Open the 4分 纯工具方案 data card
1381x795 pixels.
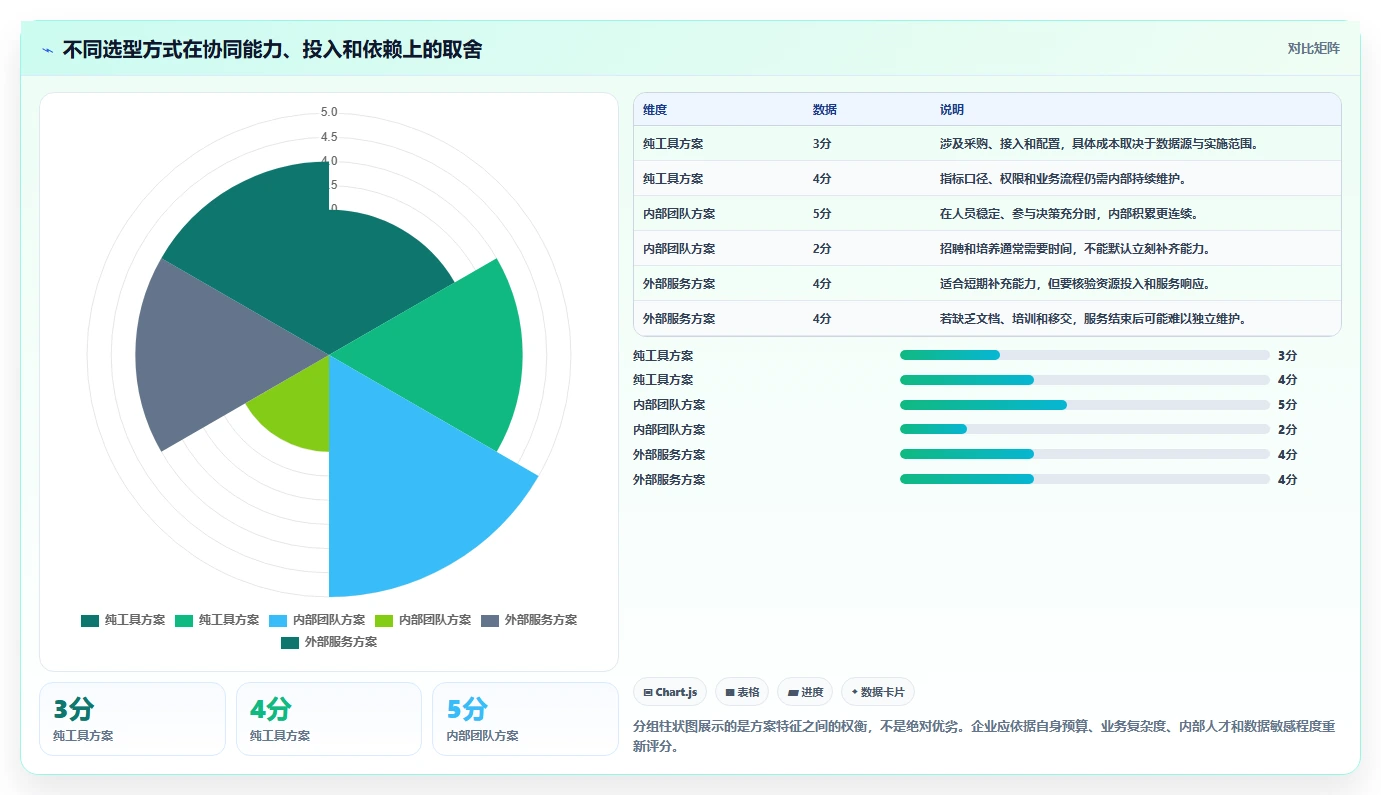point(329,719)
